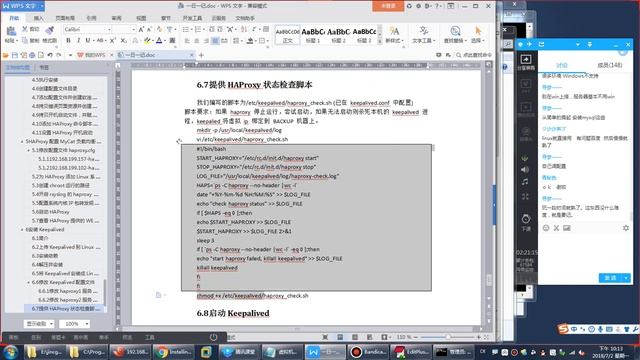640x360 pixels.
Task: Click the speaker volume icon in chat sidebar
Action: coord(525,169)
